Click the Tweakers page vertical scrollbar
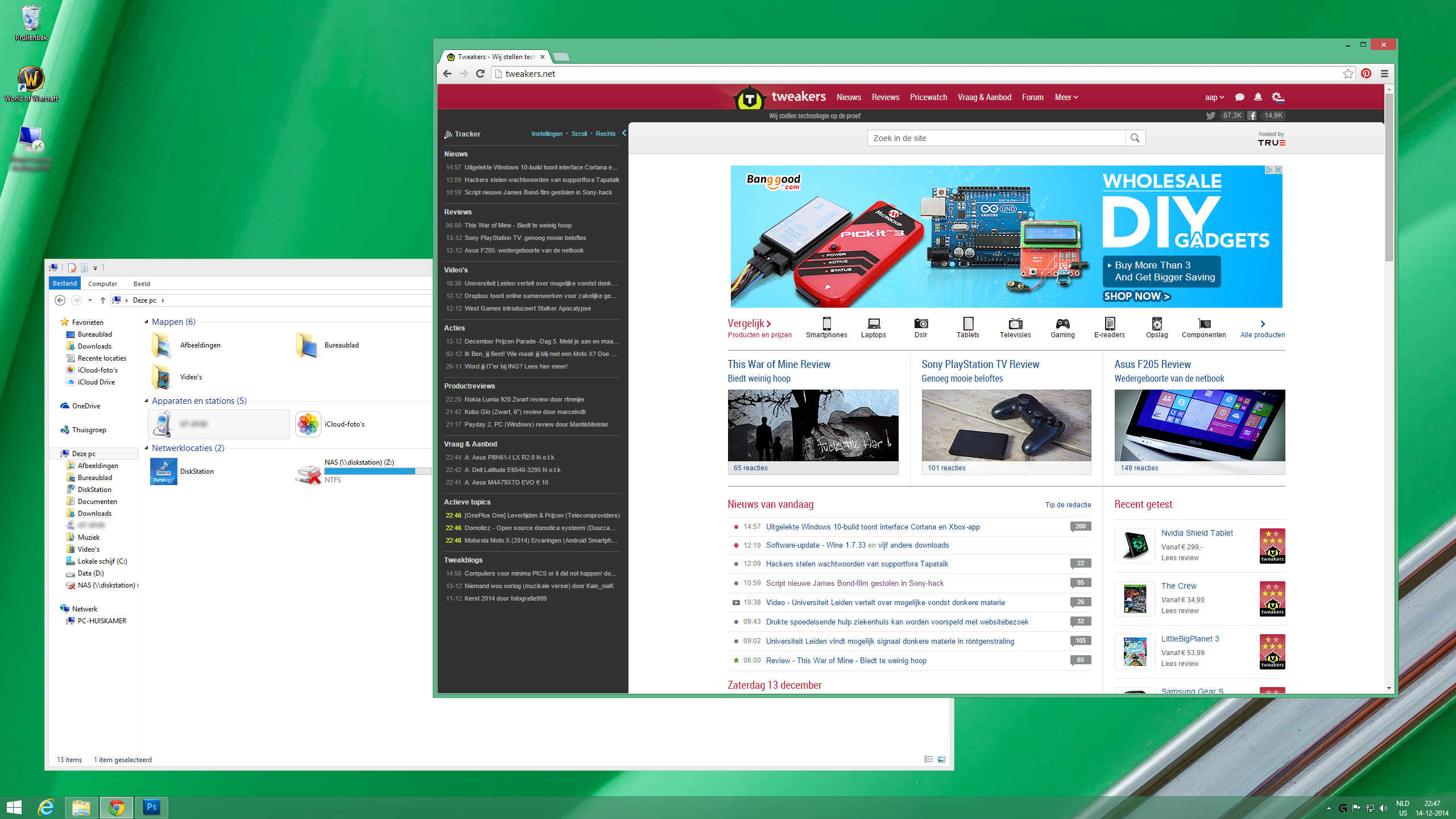 click(1389, 177)
